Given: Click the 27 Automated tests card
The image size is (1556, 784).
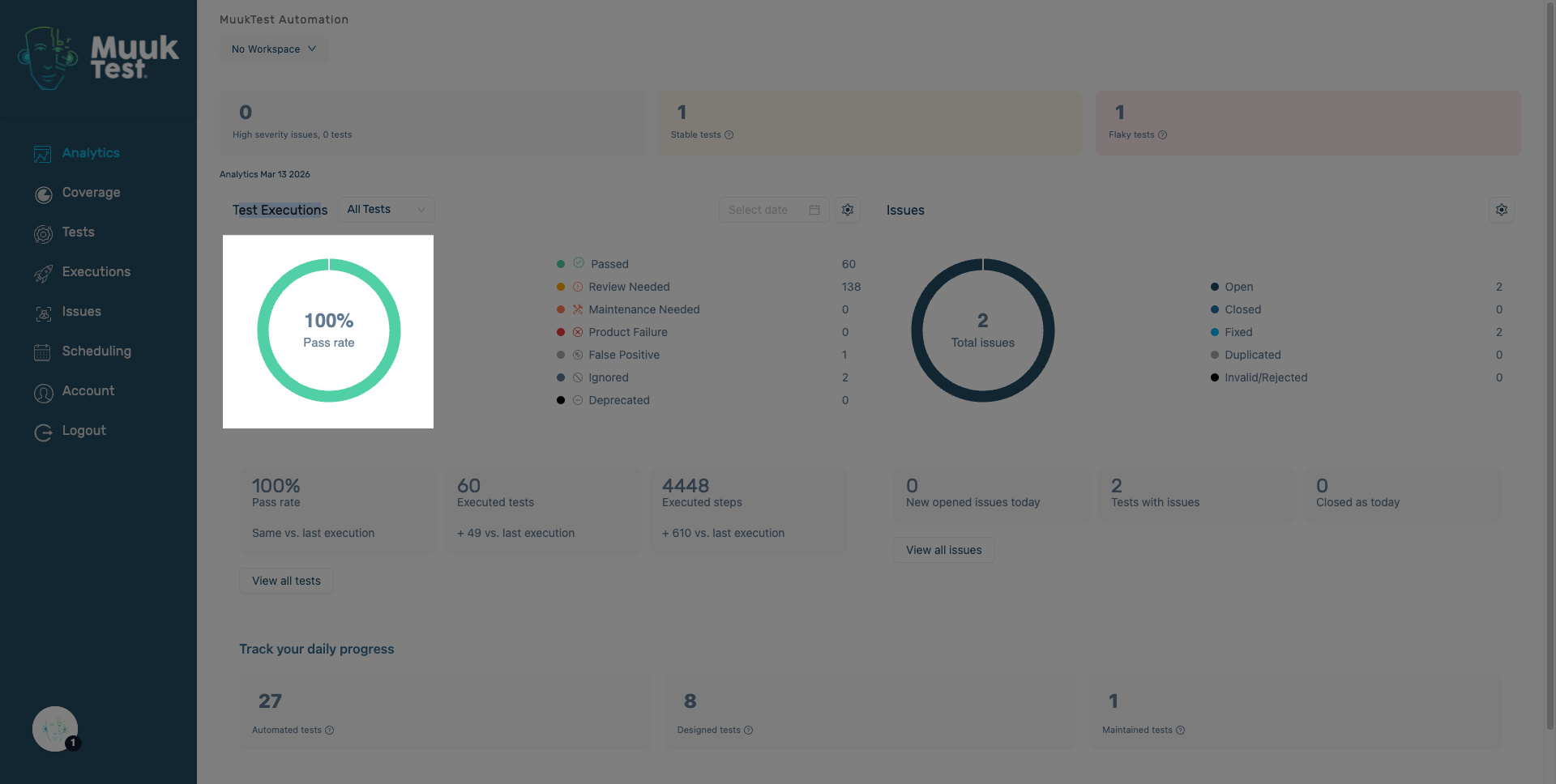Looking at the screenshot, I should pyautogui.click(x=445, y=711).
